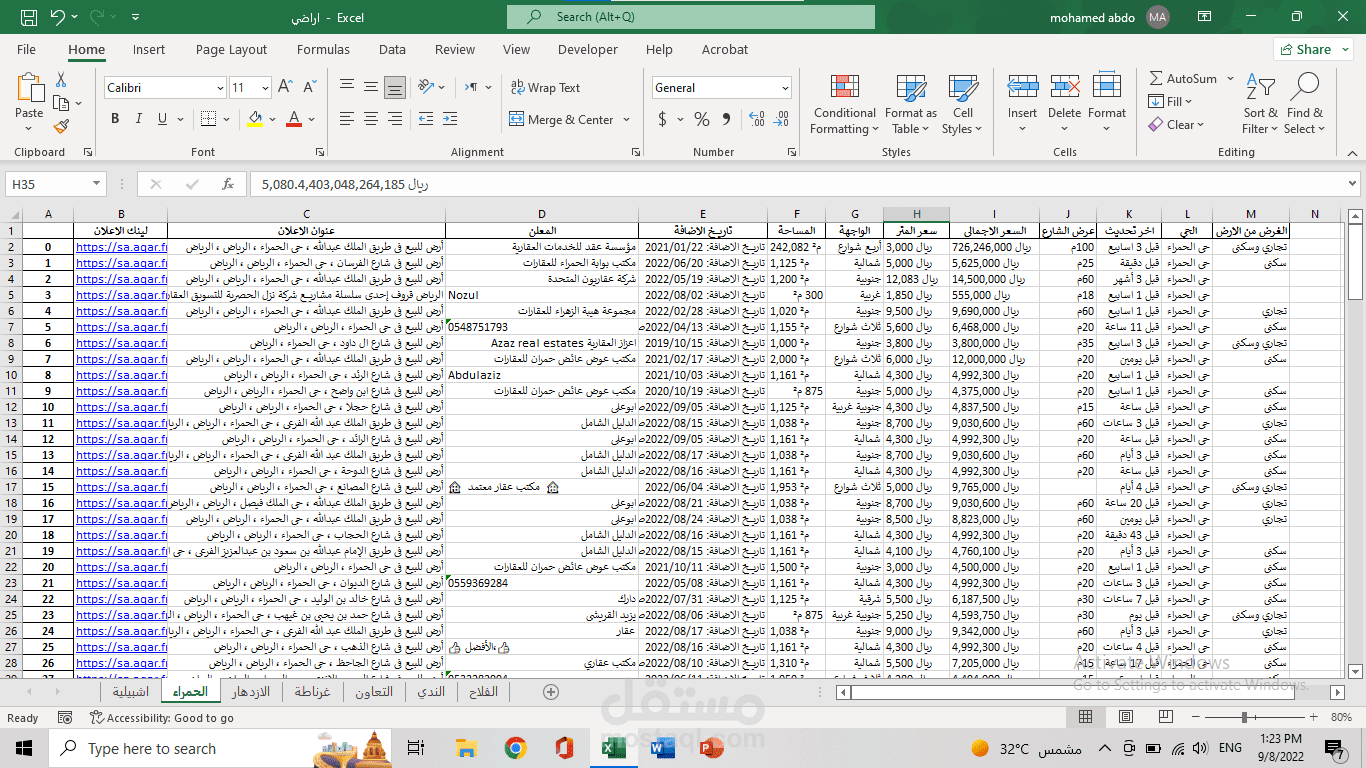Click the Orientation text-angle icon
This screenshot has width=1366, height=768.
pos(427,87)
